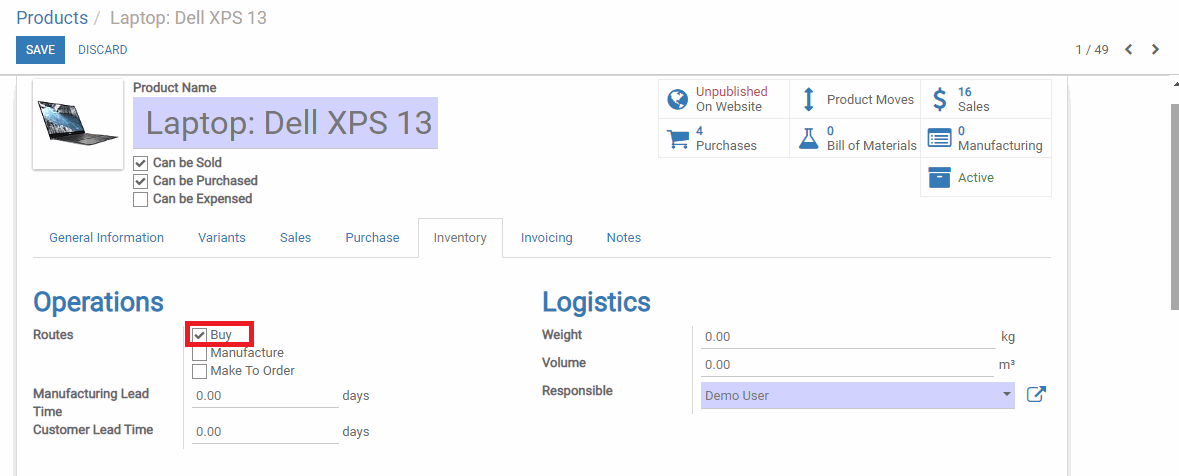This screenshot has width=1179, height=476.
Task: Go to next product record arrow
Action: 1156,50
